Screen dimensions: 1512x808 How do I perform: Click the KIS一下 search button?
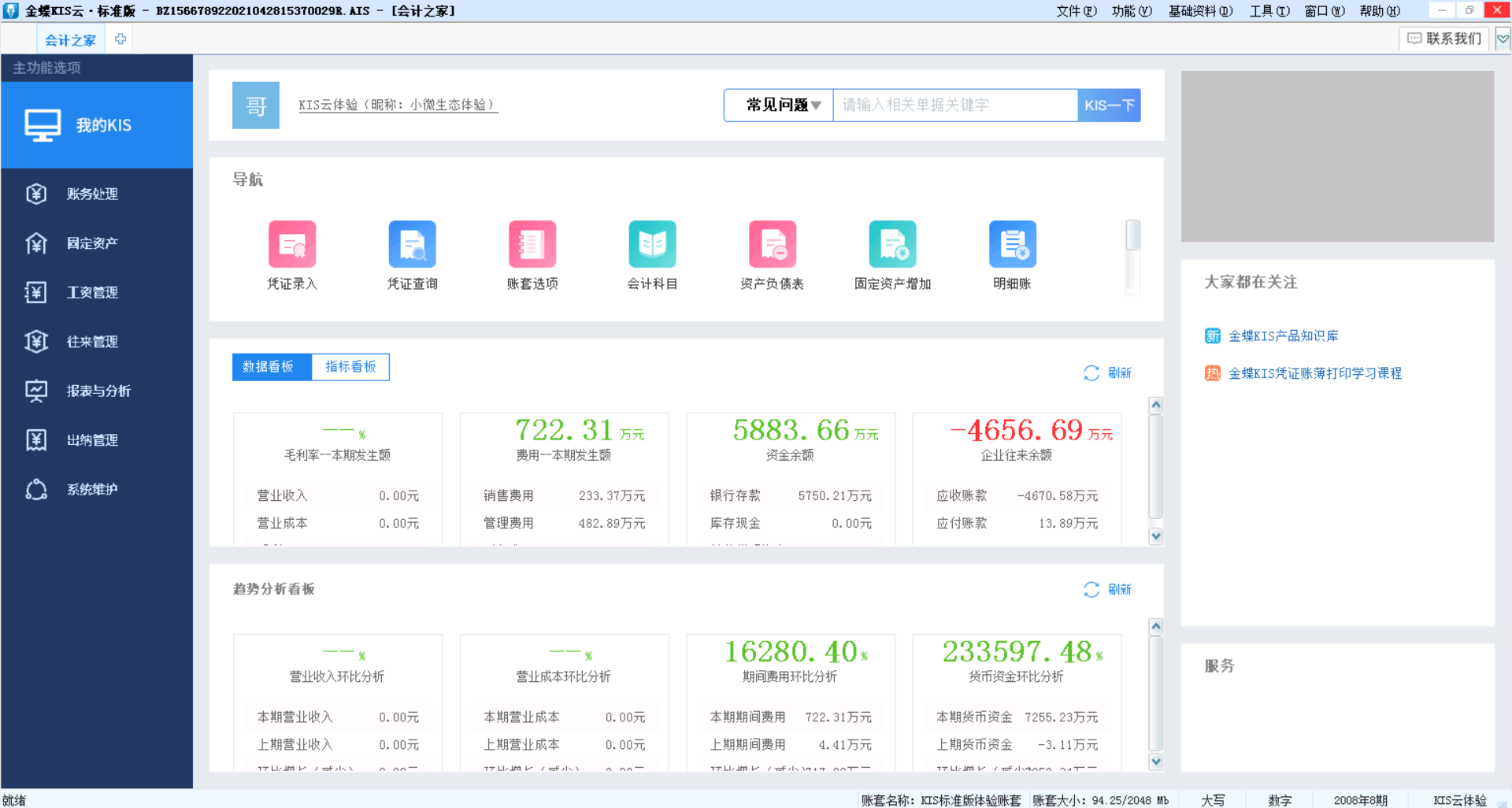tap(1109, 106)
